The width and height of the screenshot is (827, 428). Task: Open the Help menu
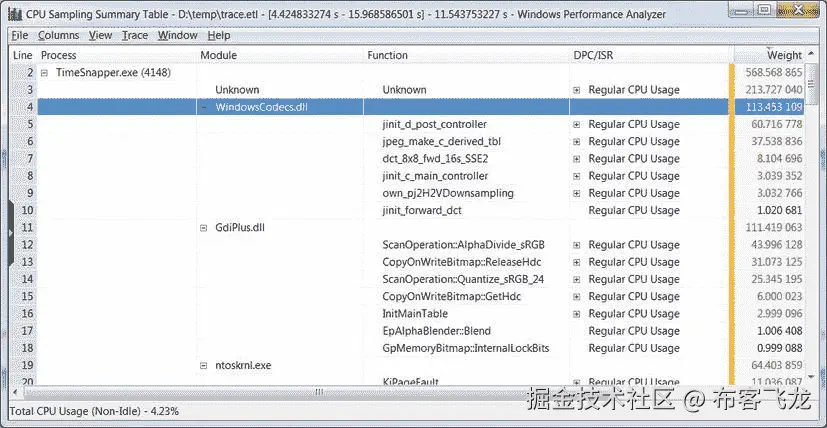click(219, 35)
